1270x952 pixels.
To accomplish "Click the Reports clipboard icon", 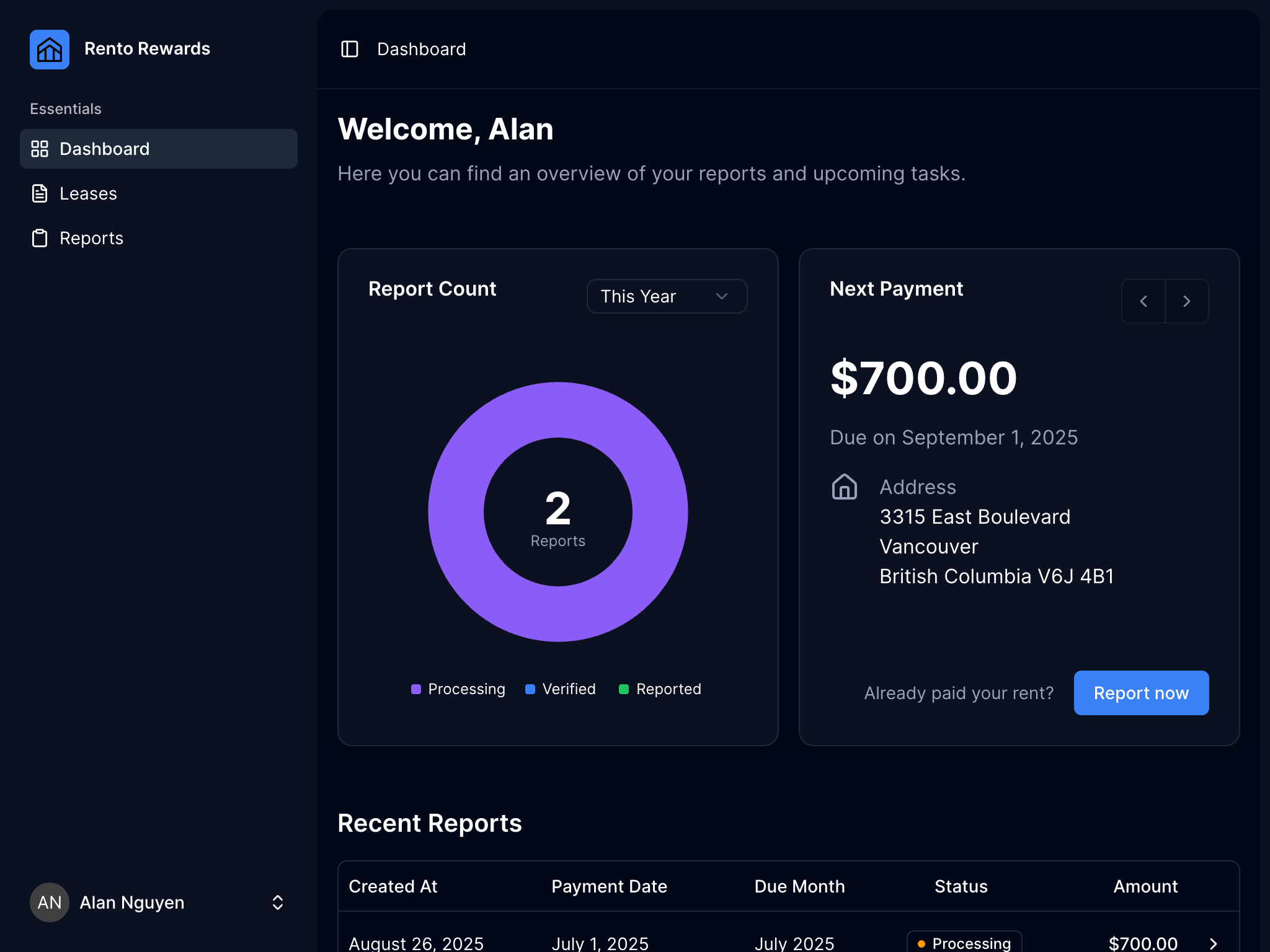I will coord(40,238).
